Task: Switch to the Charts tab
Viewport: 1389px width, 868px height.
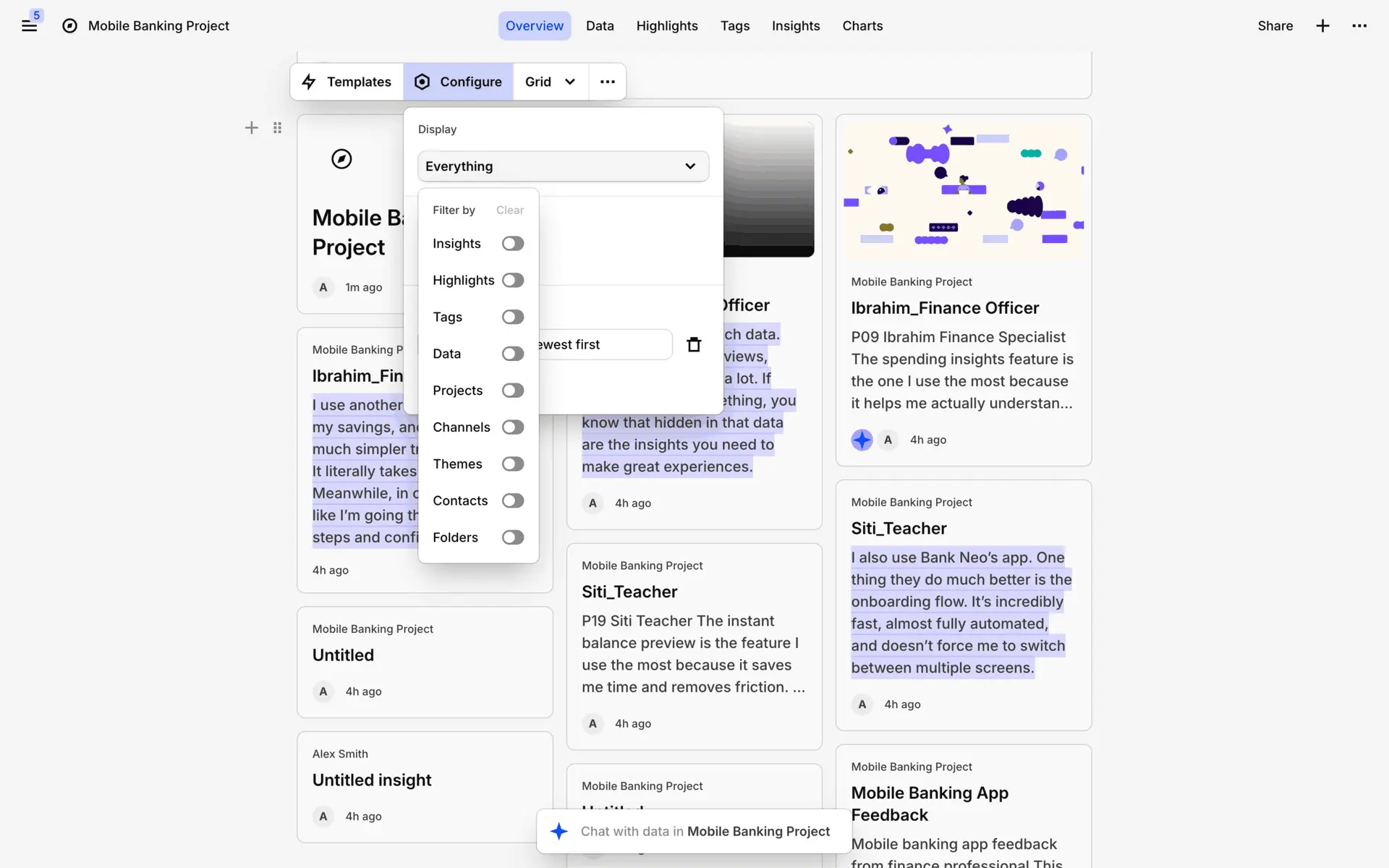Action: 862,26
